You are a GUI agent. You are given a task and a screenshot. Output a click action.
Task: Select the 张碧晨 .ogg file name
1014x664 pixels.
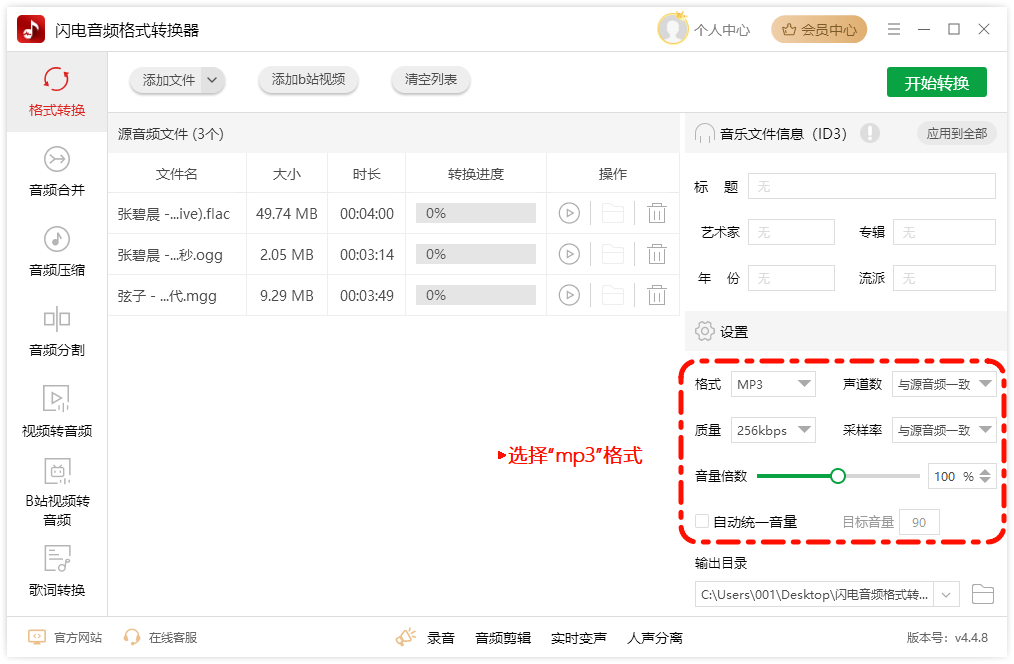point(169,255)
